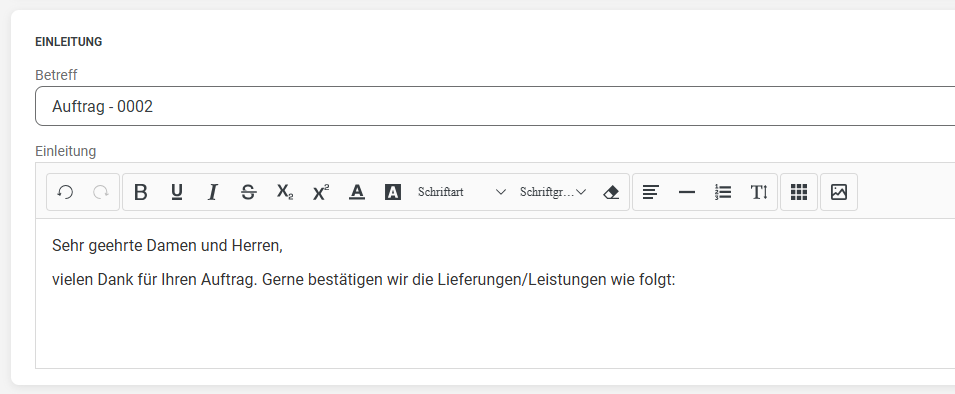The image size is (955, 394).
Task: Click the Betreff input field
Action: point(495,106)
